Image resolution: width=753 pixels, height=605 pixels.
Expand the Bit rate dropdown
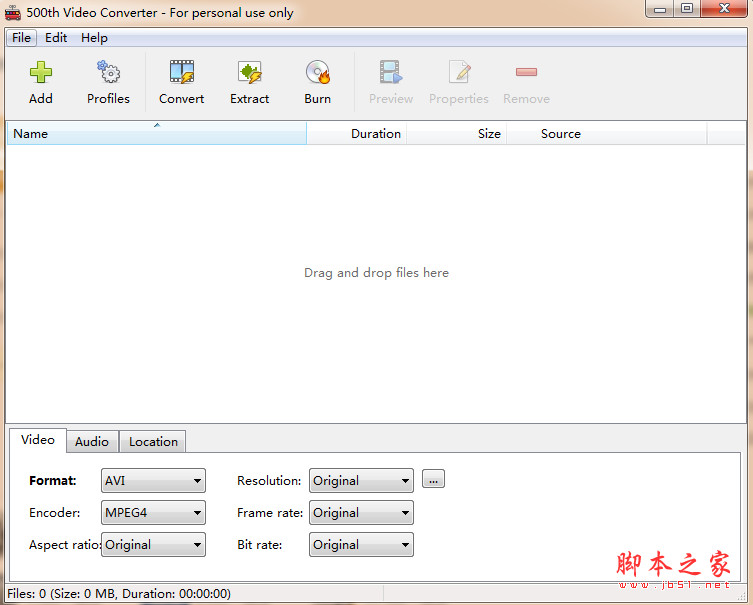(x=361, y=544)
